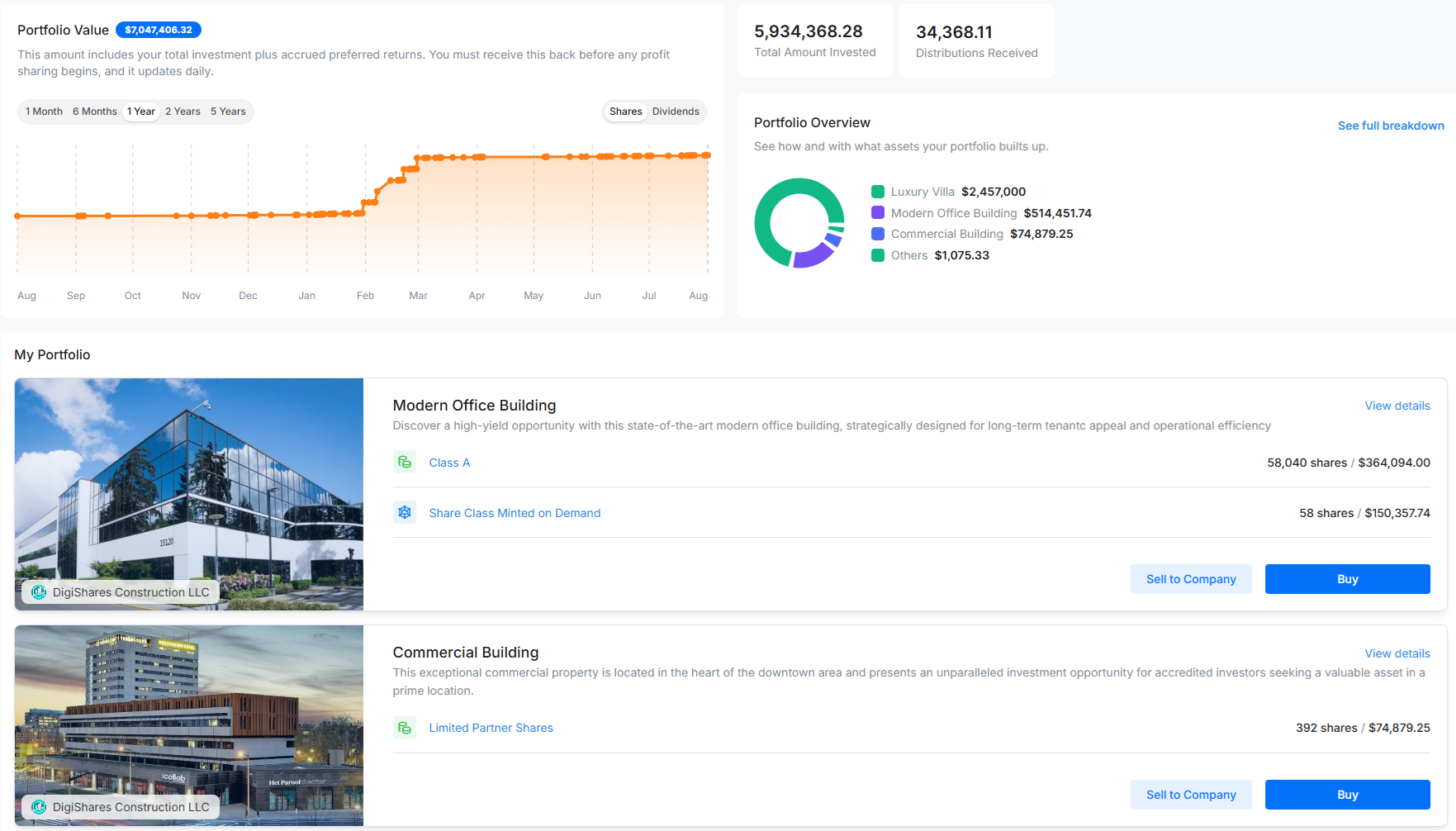1456x831 pixels.
Task: Switch chart to Dividends view
Action: coord(676,112)
